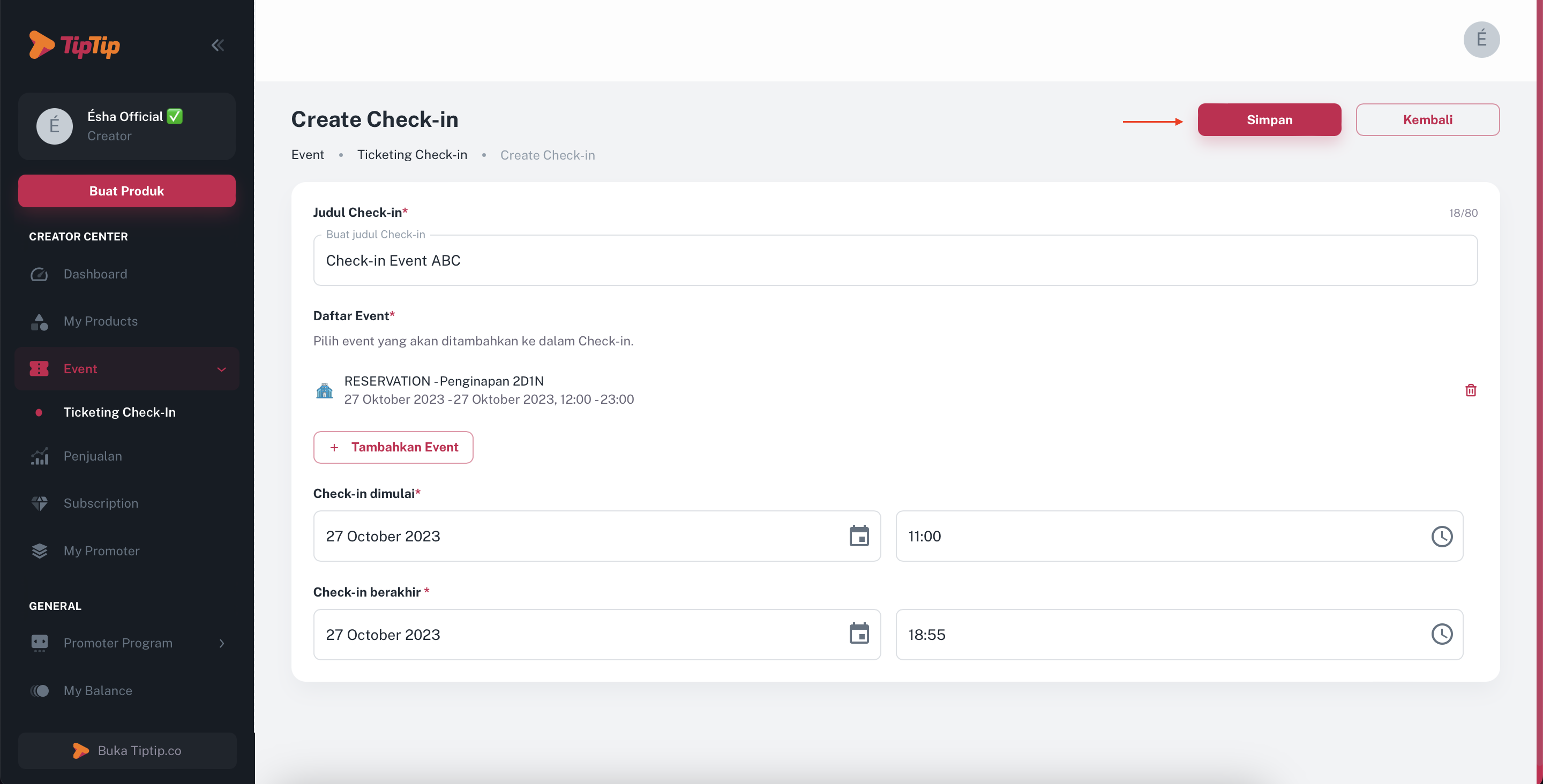Click the Kembali button
The image size is (1543, 784).
[1427, 120]
